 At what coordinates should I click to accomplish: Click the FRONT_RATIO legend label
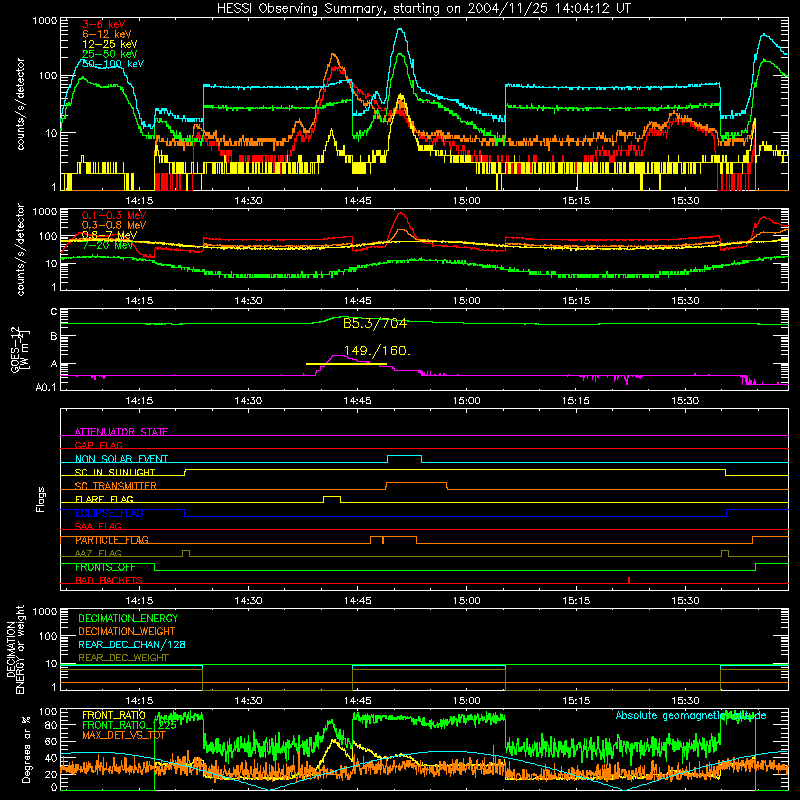tap(114, 715)
